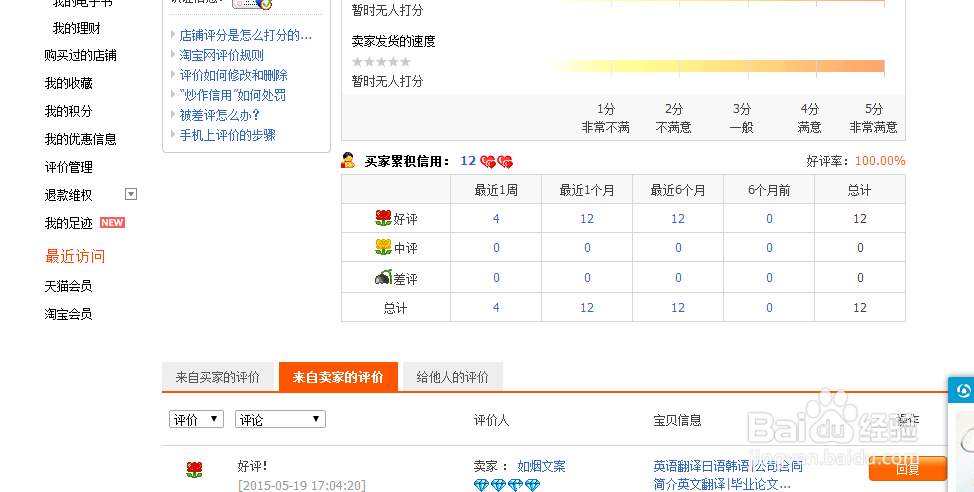Open help link 淘宝网评价规则
974x492 pixels.
point(222,55)
